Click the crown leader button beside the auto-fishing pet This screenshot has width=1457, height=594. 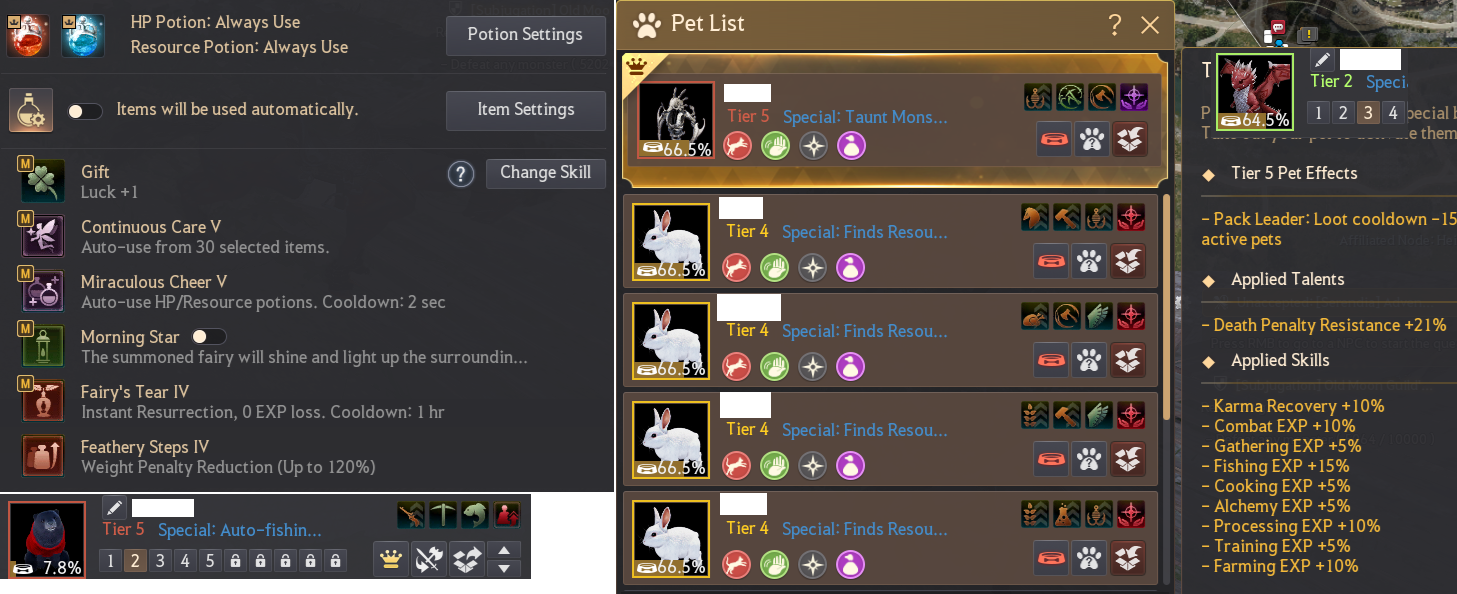[391, 559]
